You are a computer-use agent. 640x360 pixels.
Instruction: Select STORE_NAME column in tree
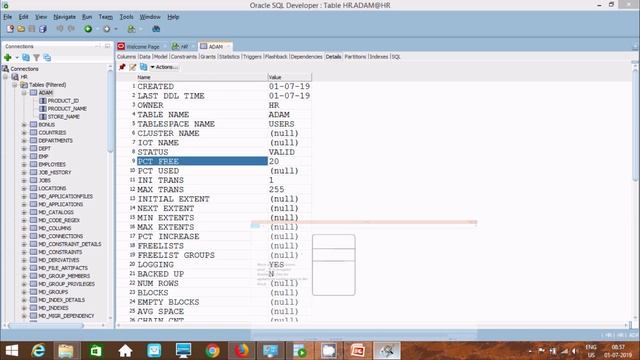(x=64, y=117)
